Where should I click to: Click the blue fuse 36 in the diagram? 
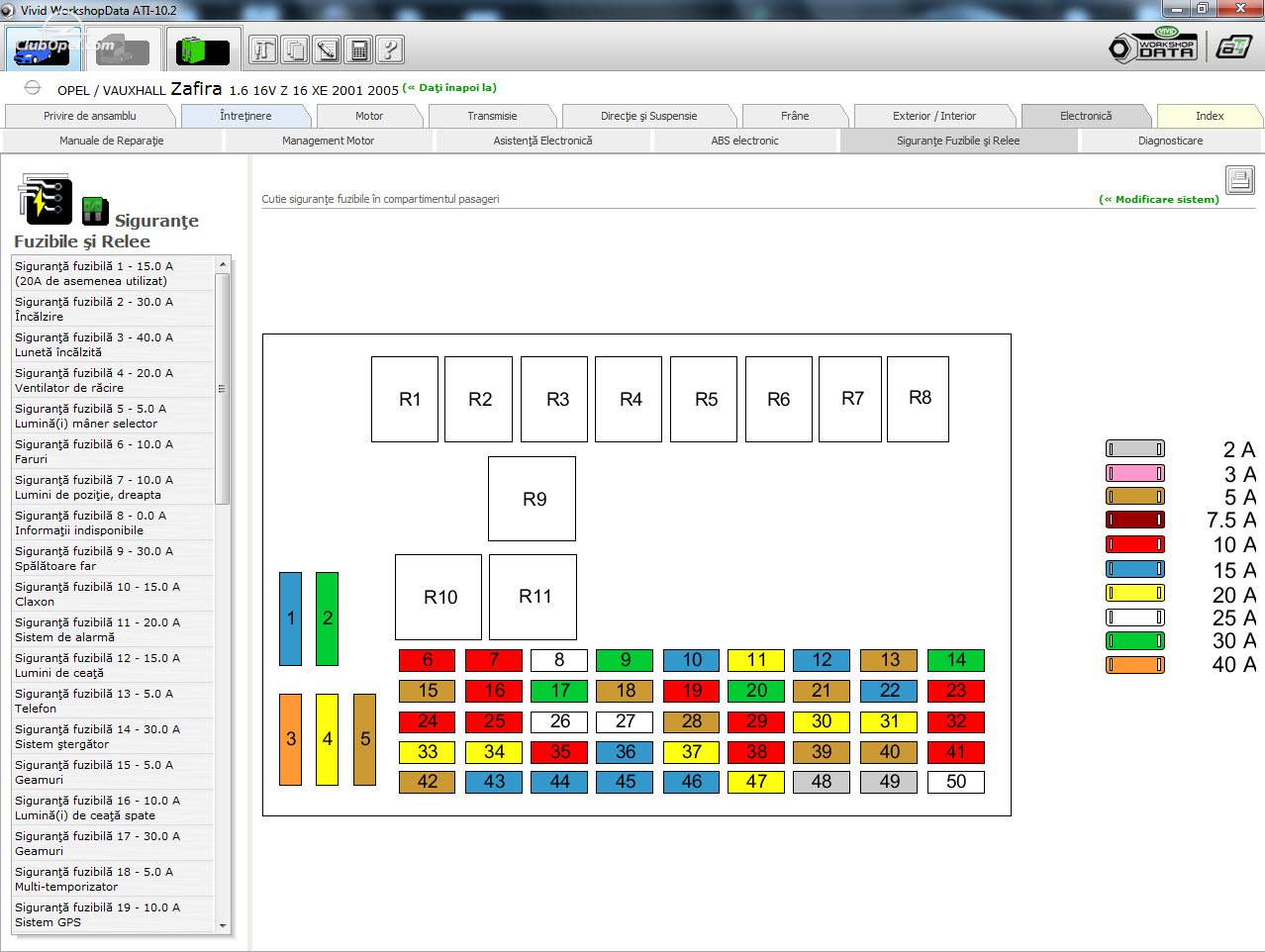(625, 752)
